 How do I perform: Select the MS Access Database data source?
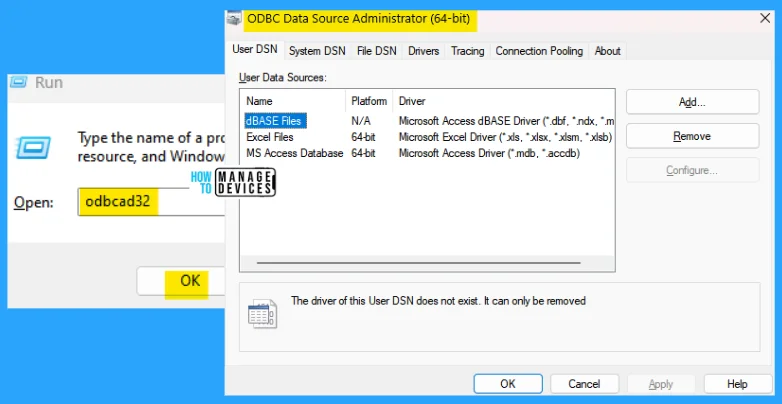click(x=294, y=153)
